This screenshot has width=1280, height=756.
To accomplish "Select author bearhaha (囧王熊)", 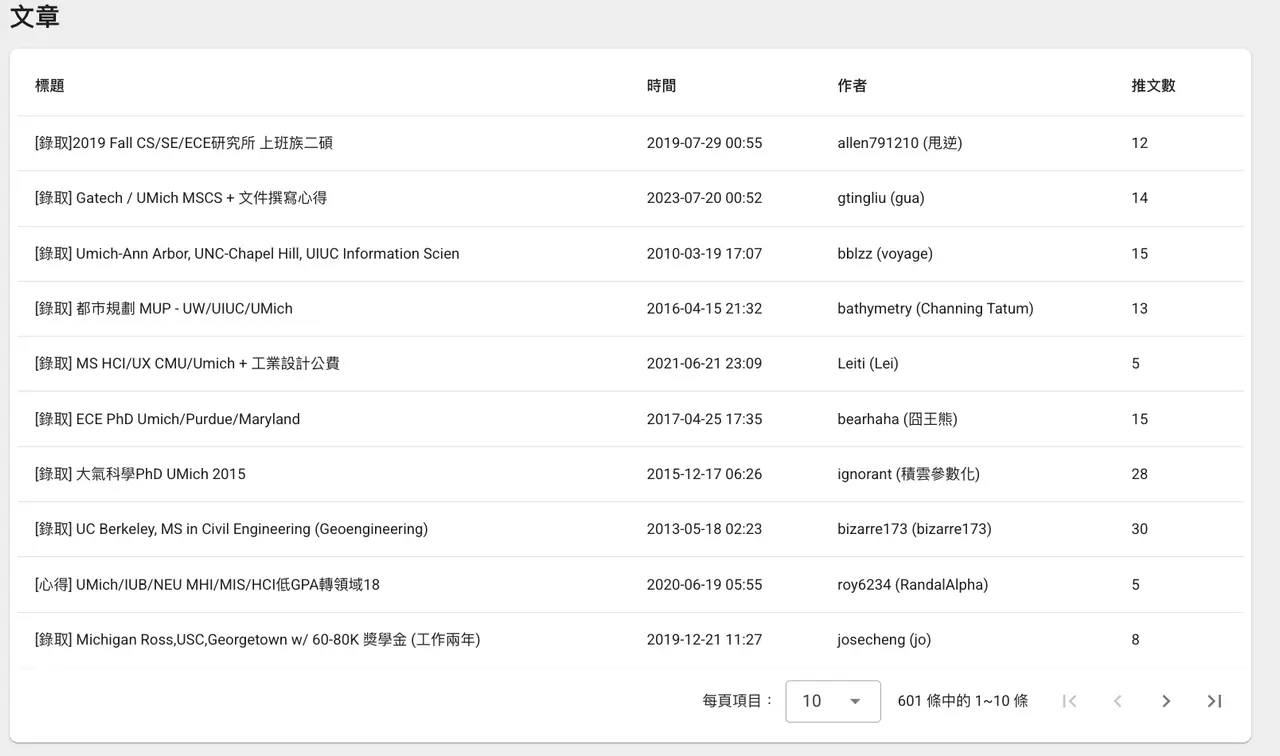I will click(x=898, y=419).
